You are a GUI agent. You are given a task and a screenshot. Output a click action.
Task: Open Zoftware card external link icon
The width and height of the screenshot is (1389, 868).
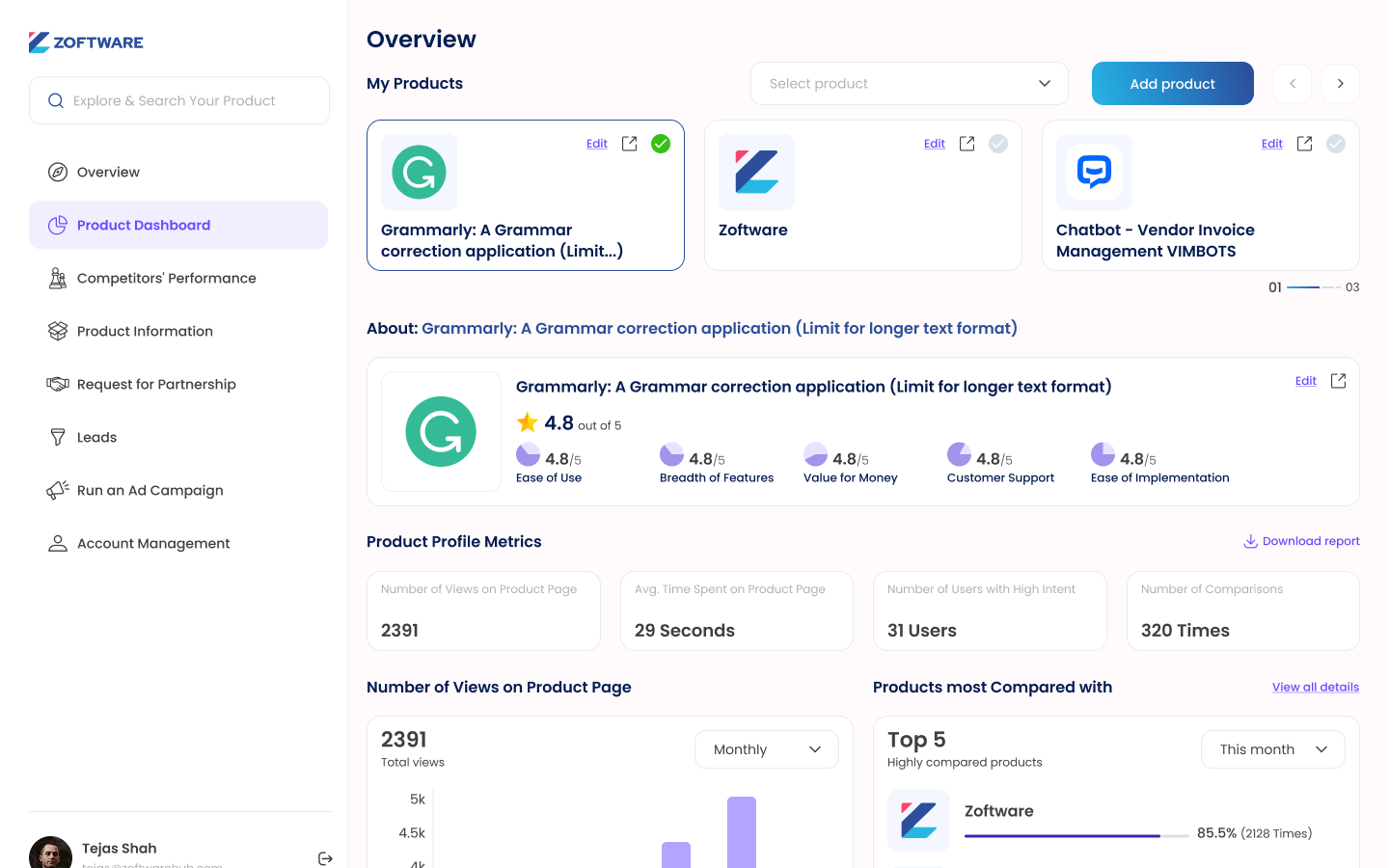(x=967, y=144)
